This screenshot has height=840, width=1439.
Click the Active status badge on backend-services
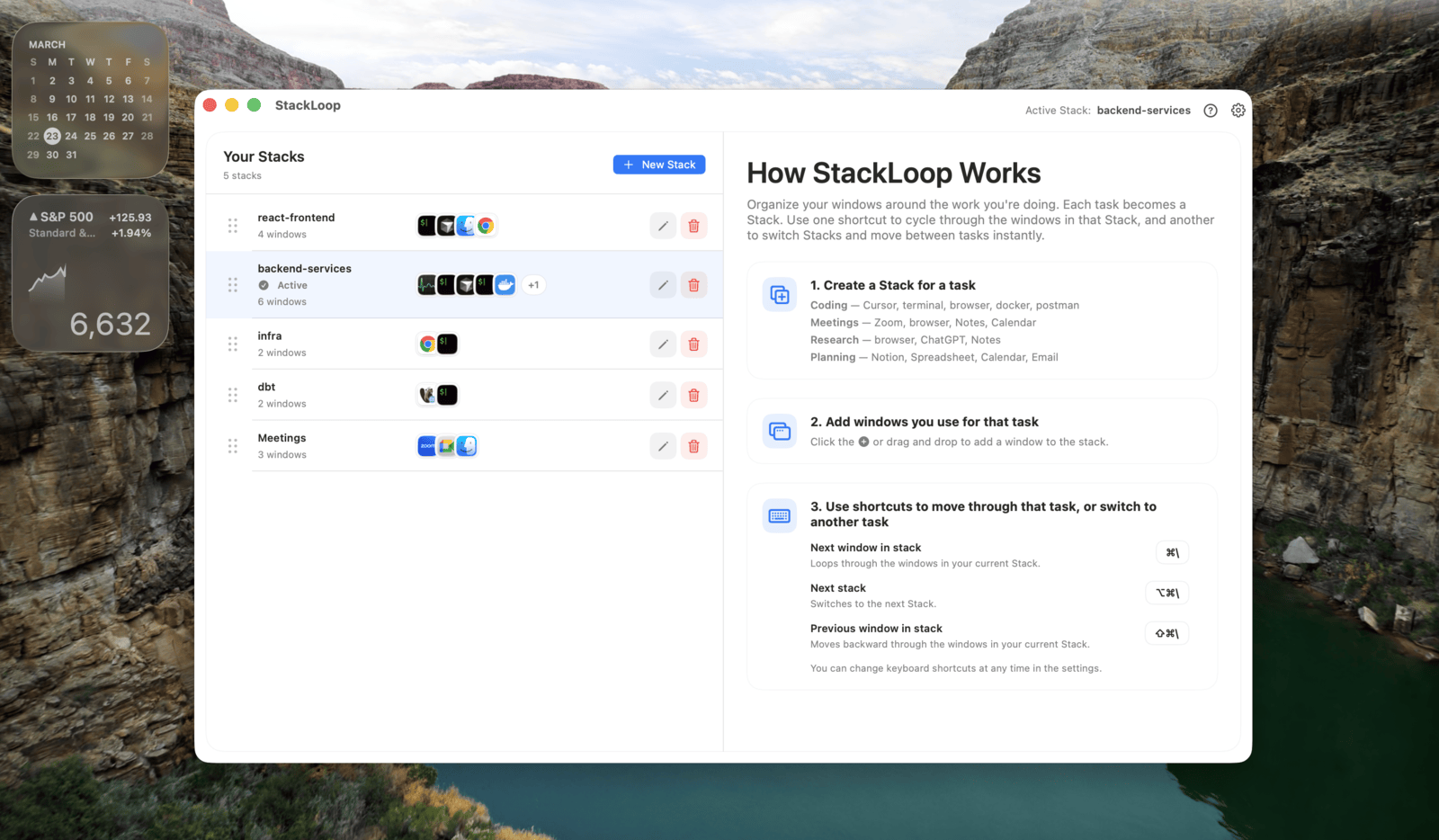click(283, 285)
